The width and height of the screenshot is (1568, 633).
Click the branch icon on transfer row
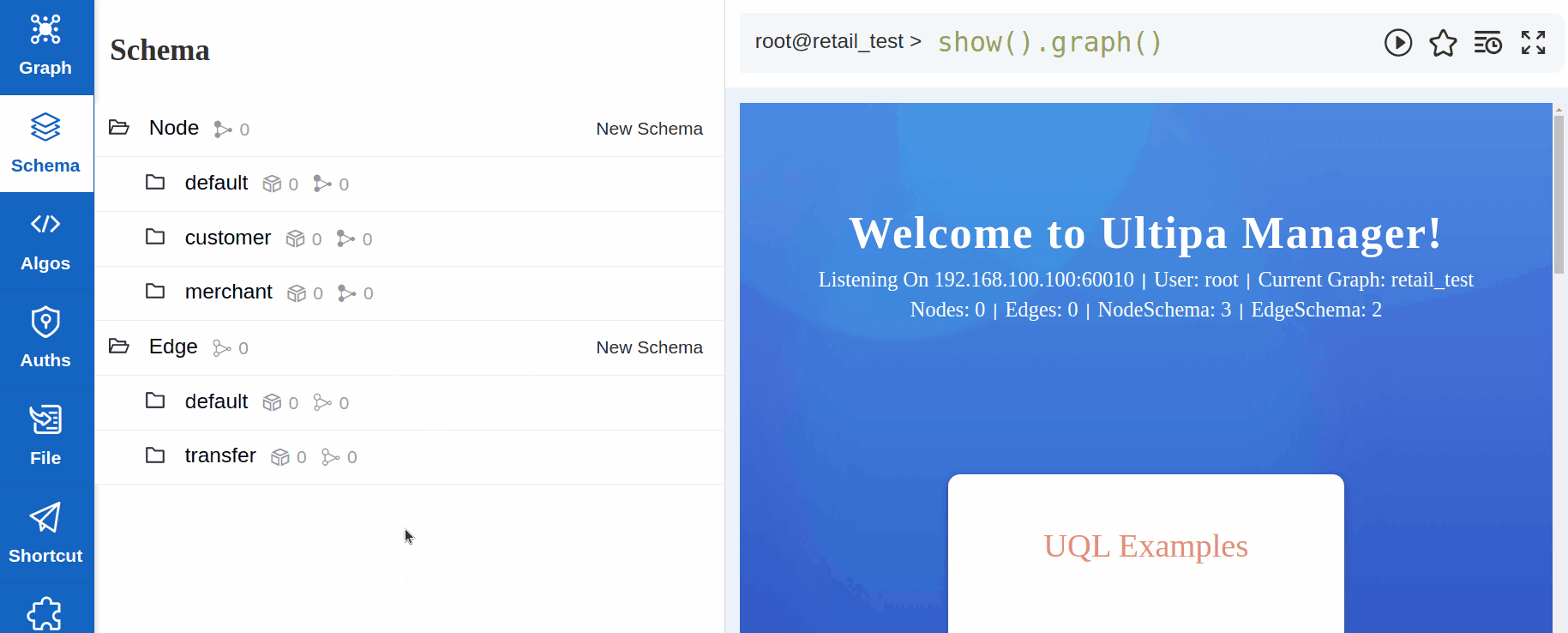pyautogui.click(x=330, y=457)
